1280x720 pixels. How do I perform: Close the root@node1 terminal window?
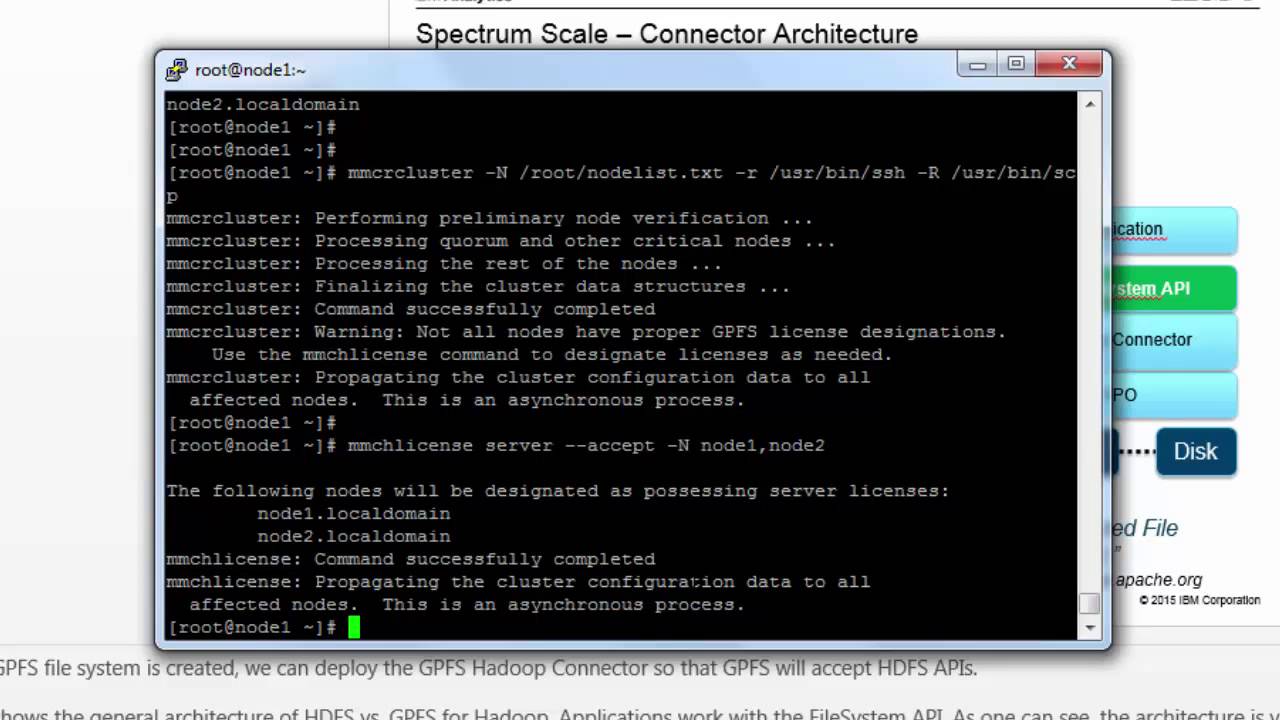click(1069, 65)
